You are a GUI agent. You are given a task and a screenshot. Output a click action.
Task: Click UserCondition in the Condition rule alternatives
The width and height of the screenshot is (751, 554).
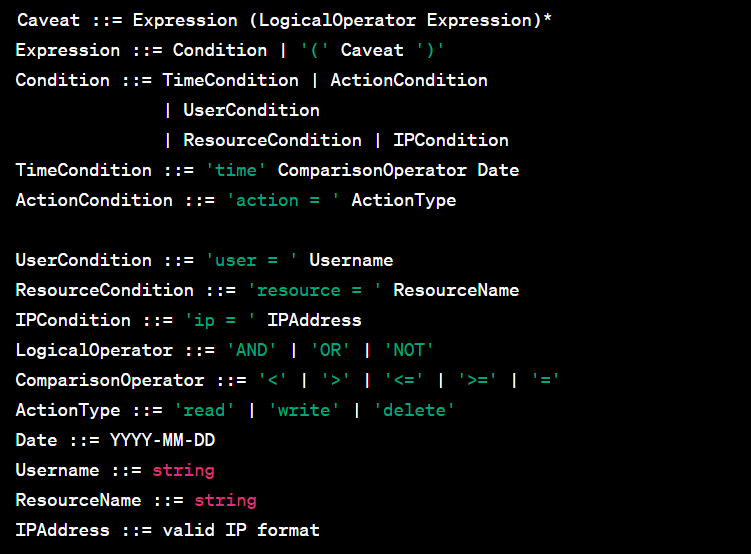point(251,111)
